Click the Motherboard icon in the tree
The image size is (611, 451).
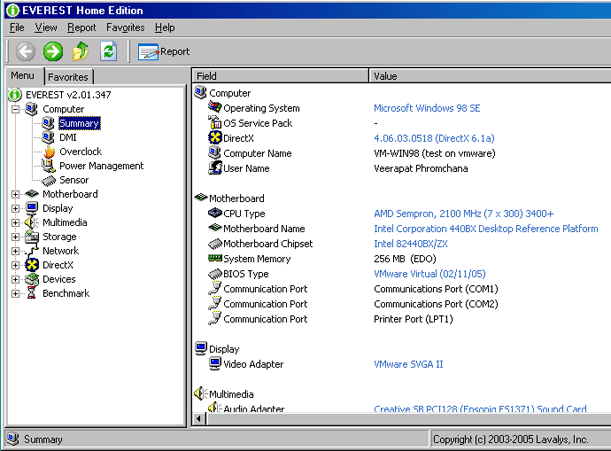(x=32, y=194)
